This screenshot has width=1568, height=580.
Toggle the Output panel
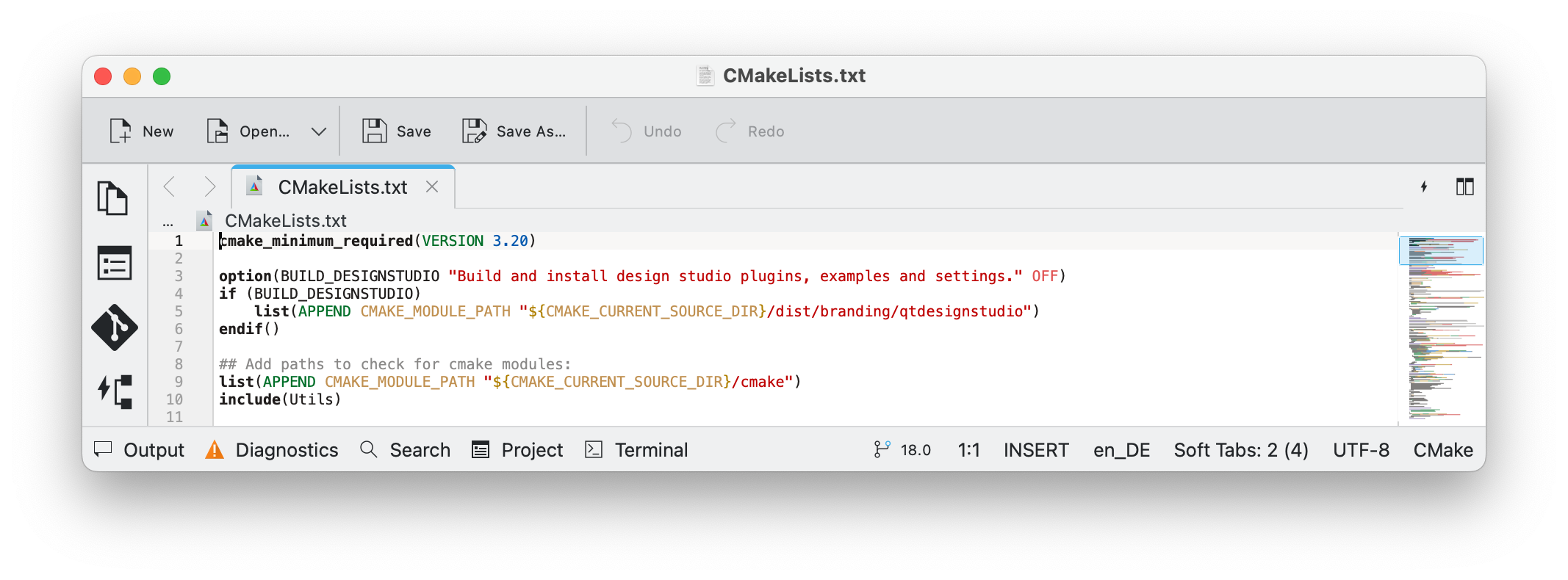[140, 450]
